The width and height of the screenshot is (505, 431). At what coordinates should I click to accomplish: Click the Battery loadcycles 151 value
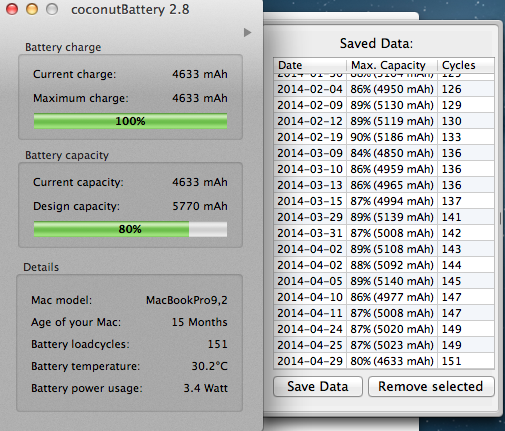pos(218,344)
